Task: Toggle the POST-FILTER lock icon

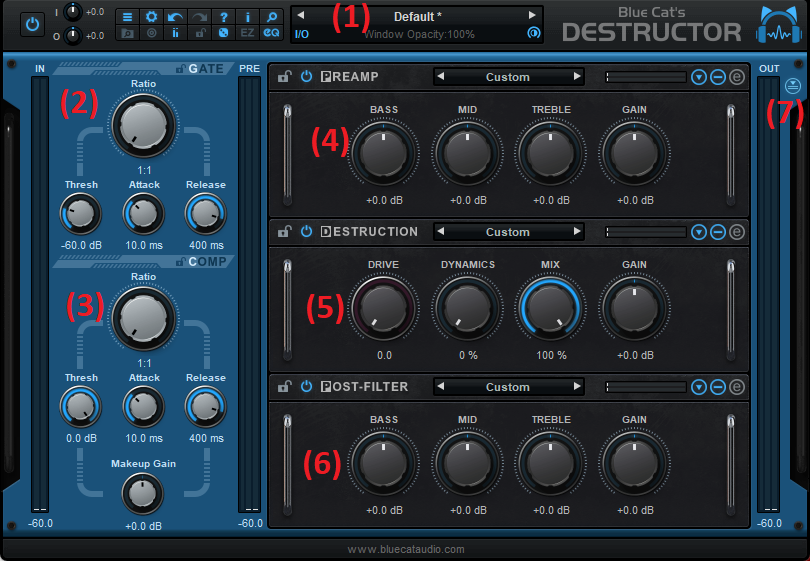Action: click(x=284, y=387)
